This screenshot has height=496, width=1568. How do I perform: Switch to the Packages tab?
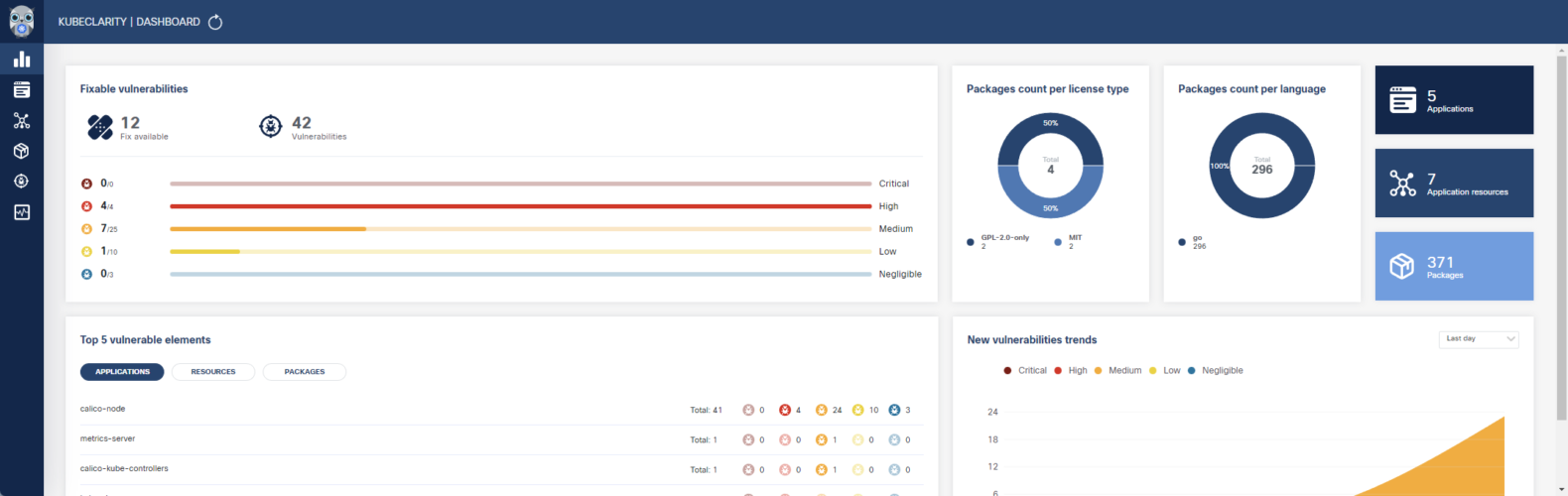[304, 372]
